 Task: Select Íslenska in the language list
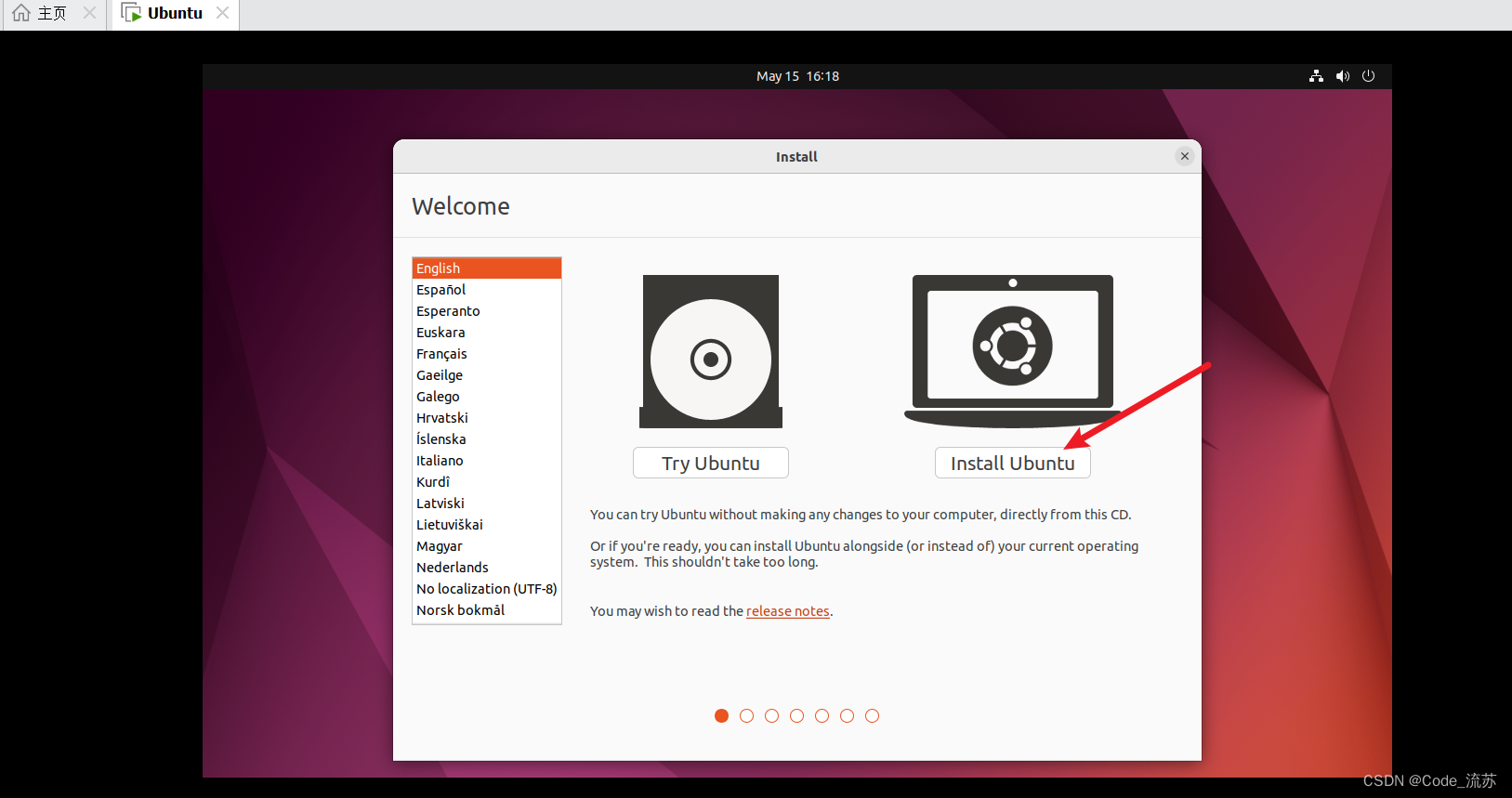pos(487,439)
